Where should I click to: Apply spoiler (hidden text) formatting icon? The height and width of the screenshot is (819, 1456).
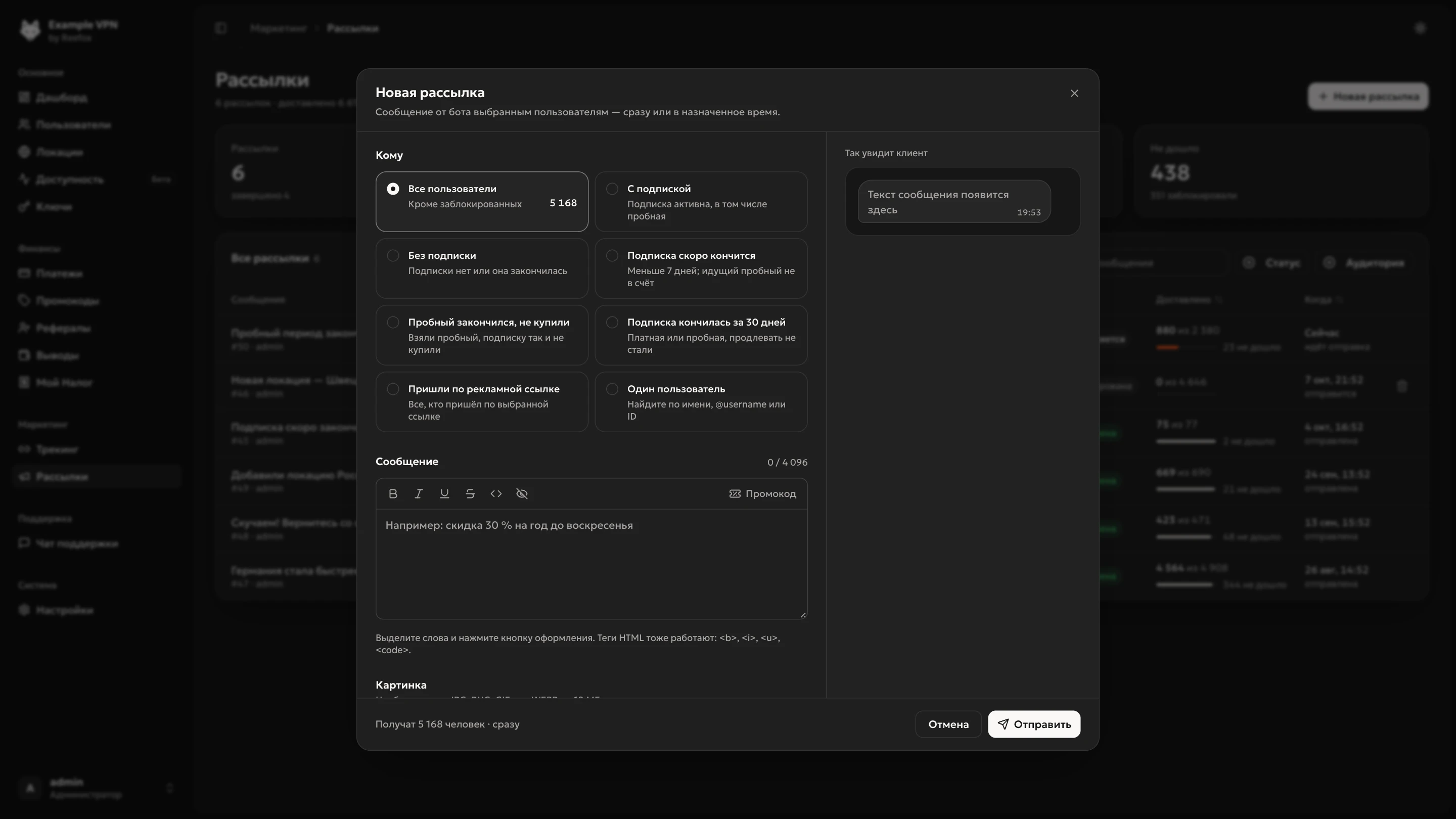(522, 493)
